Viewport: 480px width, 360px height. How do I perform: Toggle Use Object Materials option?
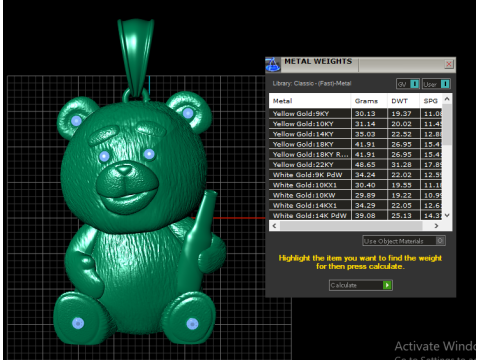[x=404, y=241]
